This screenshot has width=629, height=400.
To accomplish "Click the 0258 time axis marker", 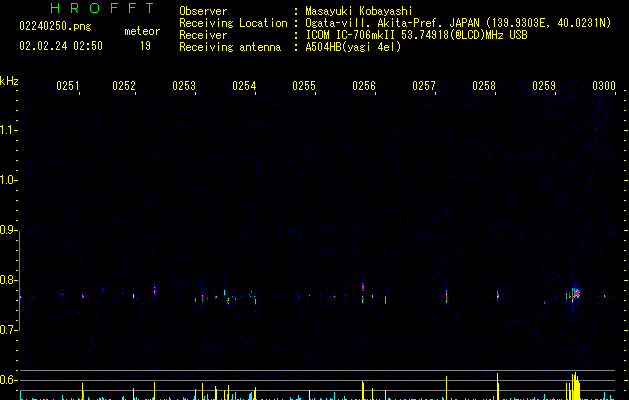I will (484, 86).
